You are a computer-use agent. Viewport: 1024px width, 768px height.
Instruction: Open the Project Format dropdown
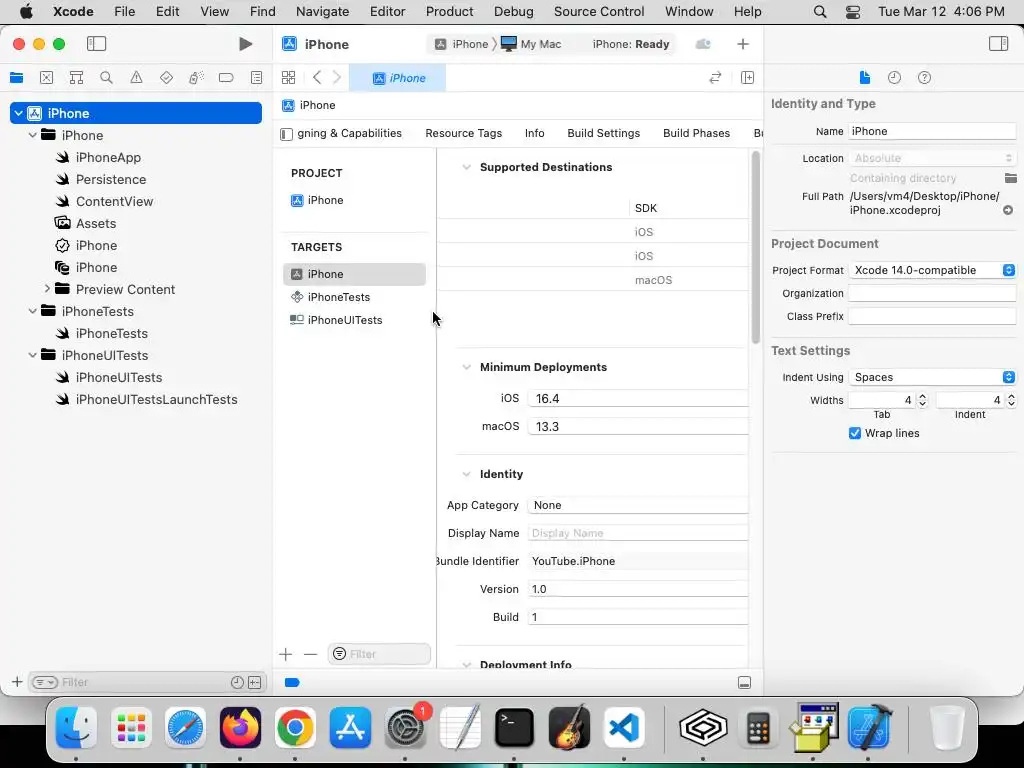932,270
